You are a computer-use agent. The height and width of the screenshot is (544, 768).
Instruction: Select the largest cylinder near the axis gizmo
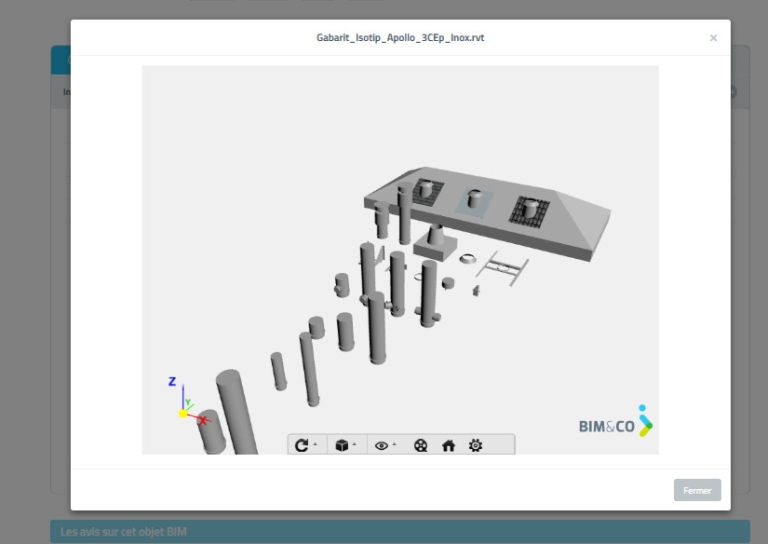(x=236, y=411)
